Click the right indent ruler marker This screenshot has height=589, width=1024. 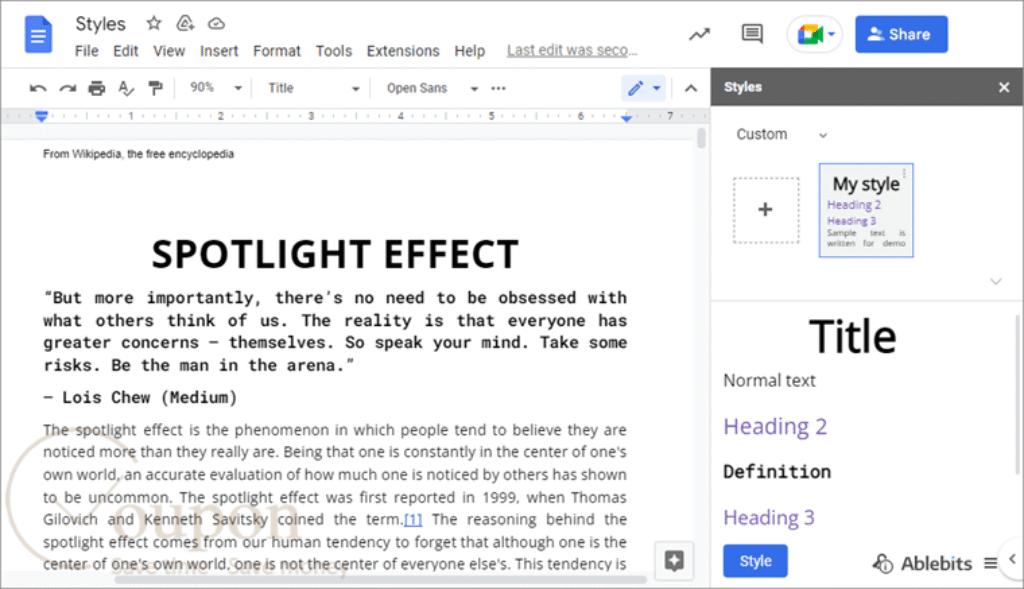coord(626,118)
